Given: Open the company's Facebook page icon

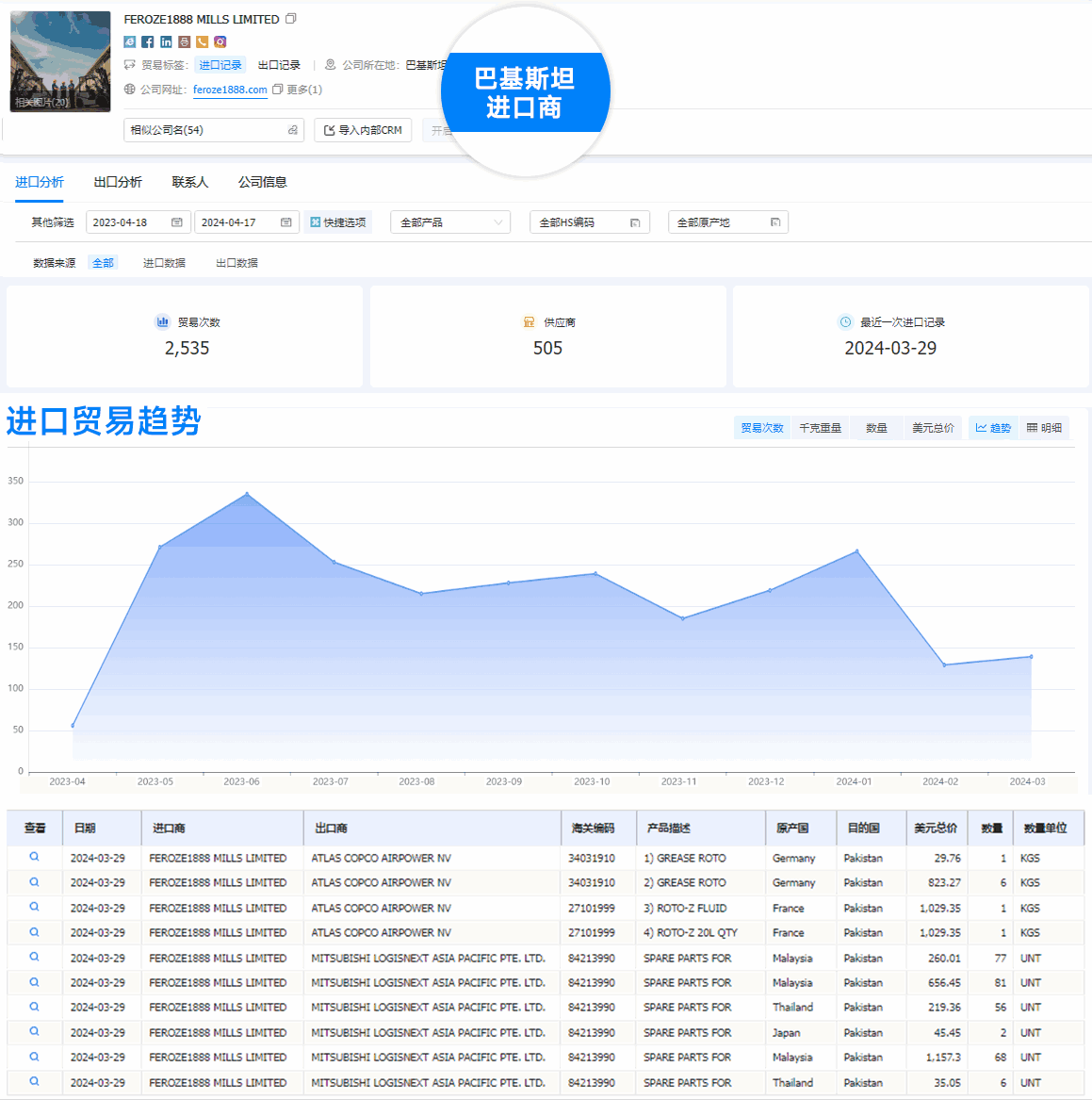Looking at the screenshot, I should tap(148, 41).
